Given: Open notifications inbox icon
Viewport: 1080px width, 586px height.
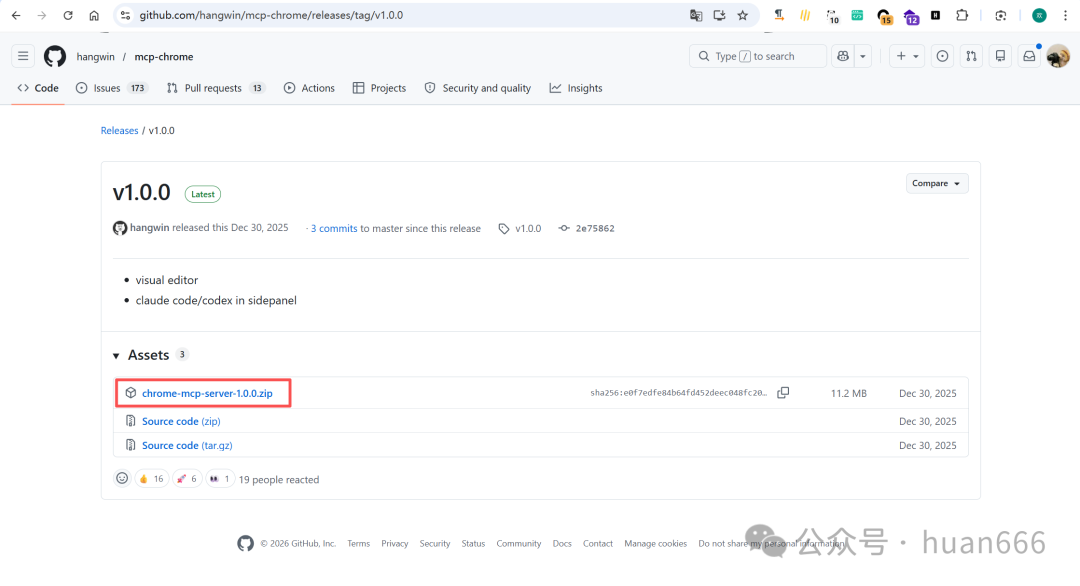Looking at the screenshot, I should pyautogui.click(x=1029, y=56).
